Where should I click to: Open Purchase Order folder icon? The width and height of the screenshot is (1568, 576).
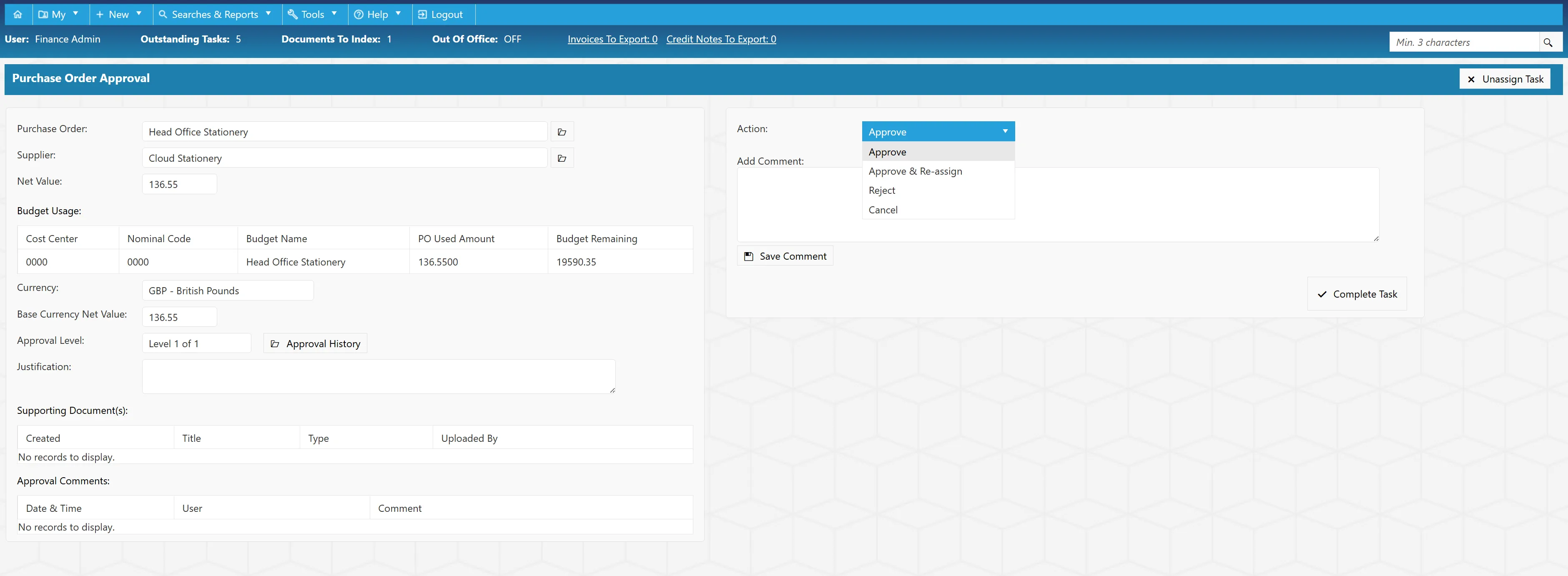[x=562, y=132]
